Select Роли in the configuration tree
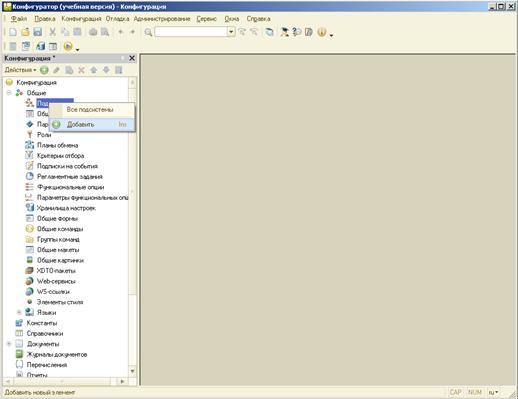The width and height of the screenshot is (518, 399). coord(44,135)
